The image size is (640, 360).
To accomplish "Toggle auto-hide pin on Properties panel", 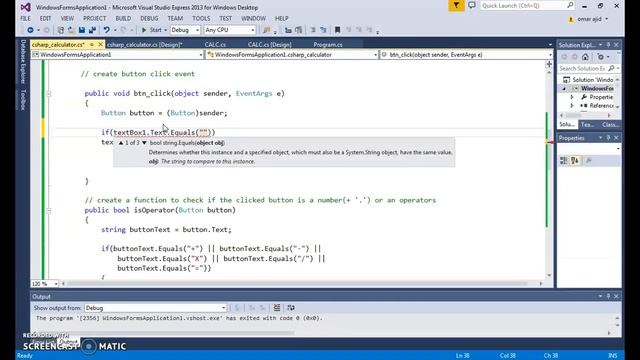I will point(608,138).
